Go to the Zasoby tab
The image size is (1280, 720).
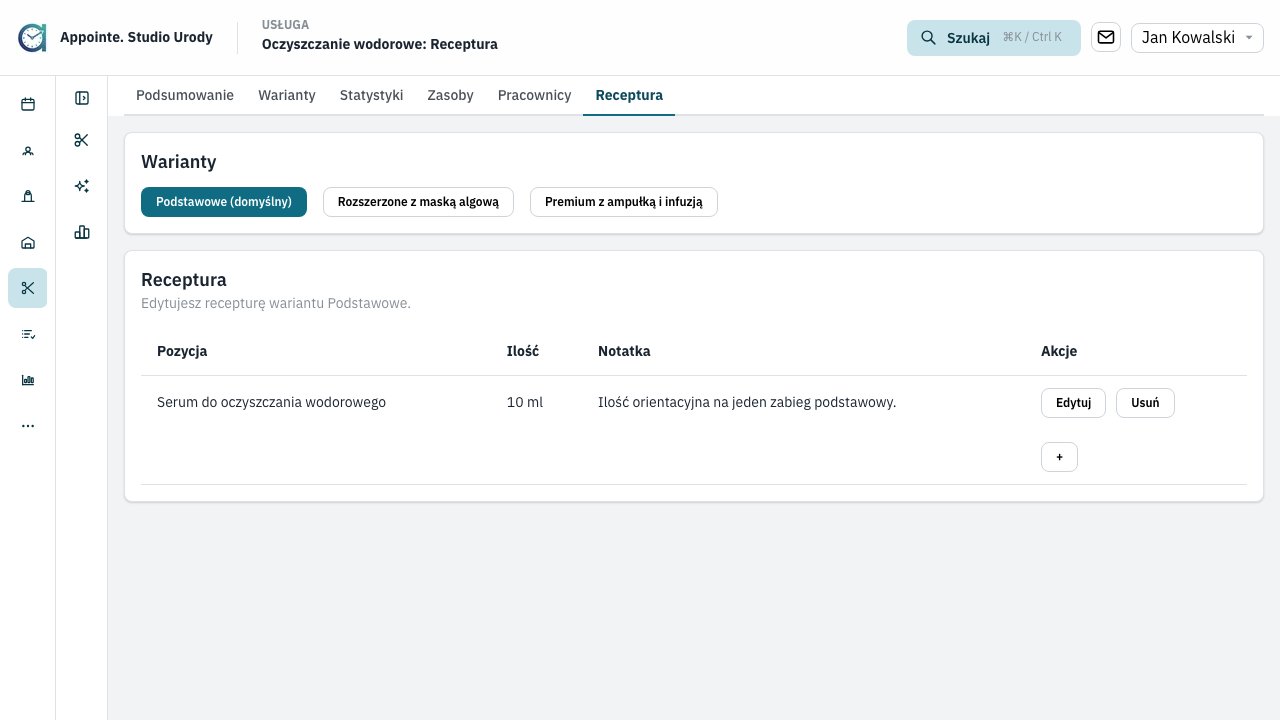tap(450, 95)
